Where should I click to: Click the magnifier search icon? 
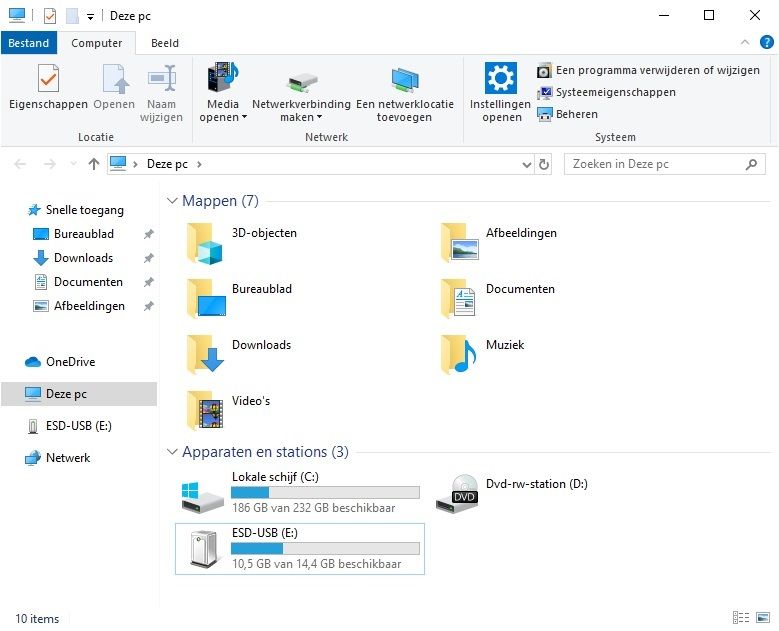coord(751,164)
